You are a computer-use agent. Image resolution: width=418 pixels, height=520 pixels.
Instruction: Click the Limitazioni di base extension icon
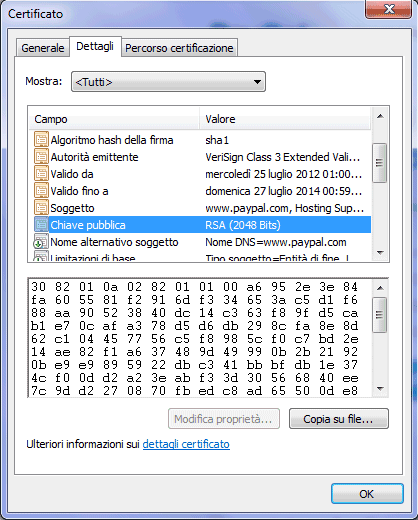(x=41, y=257)
